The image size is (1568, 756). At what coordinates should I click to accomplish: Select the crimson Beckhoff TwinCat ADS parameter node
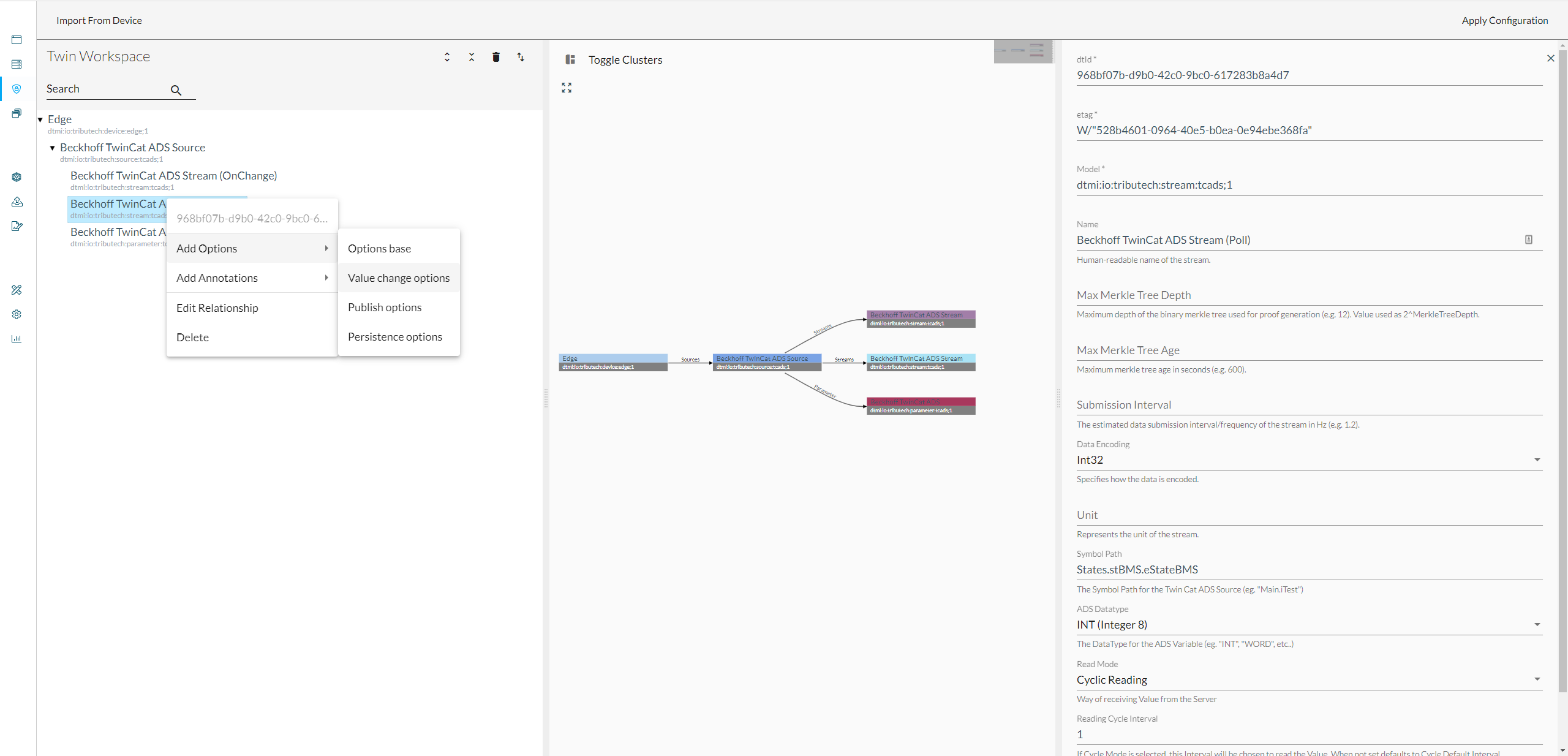921,406
